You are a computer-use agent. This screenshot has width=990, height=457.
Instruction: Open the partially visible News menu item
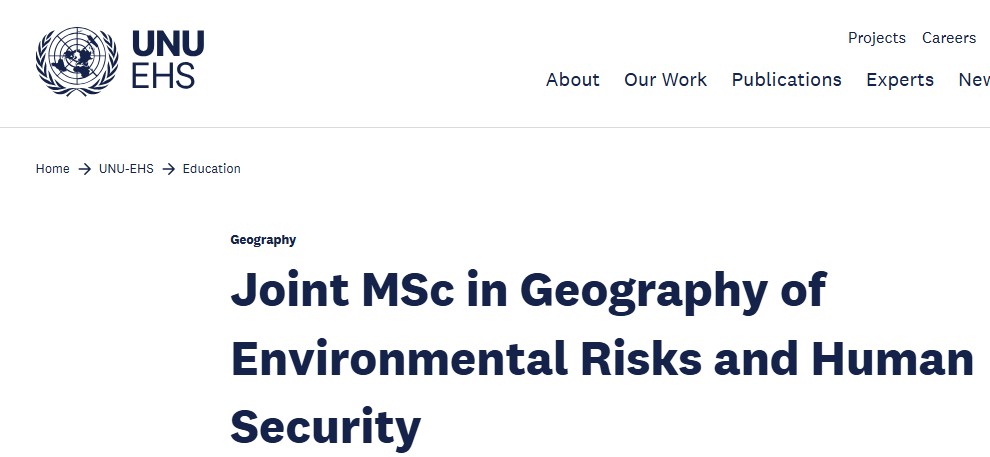point(974,80)
